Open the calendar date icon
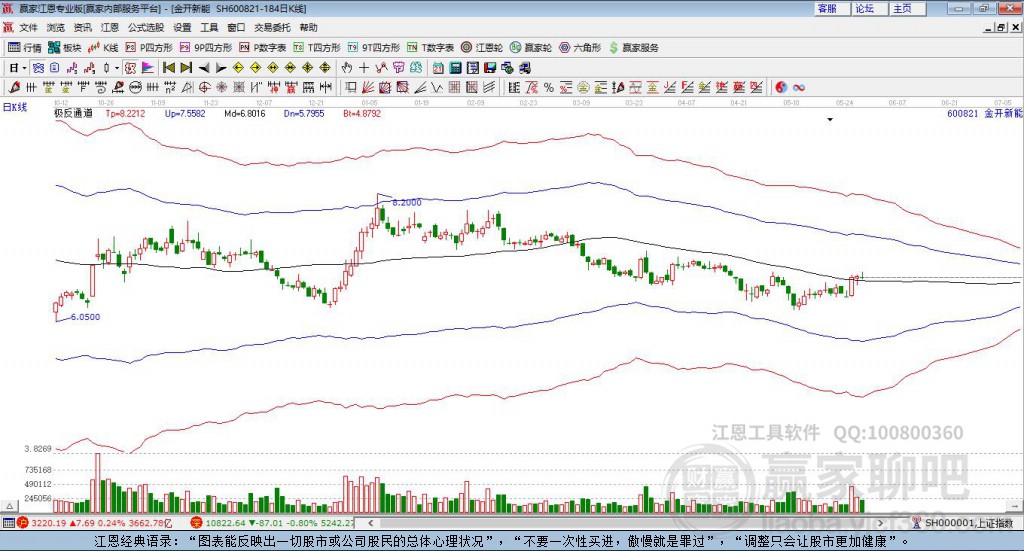The image size is (1024, 551). (438, 68)
